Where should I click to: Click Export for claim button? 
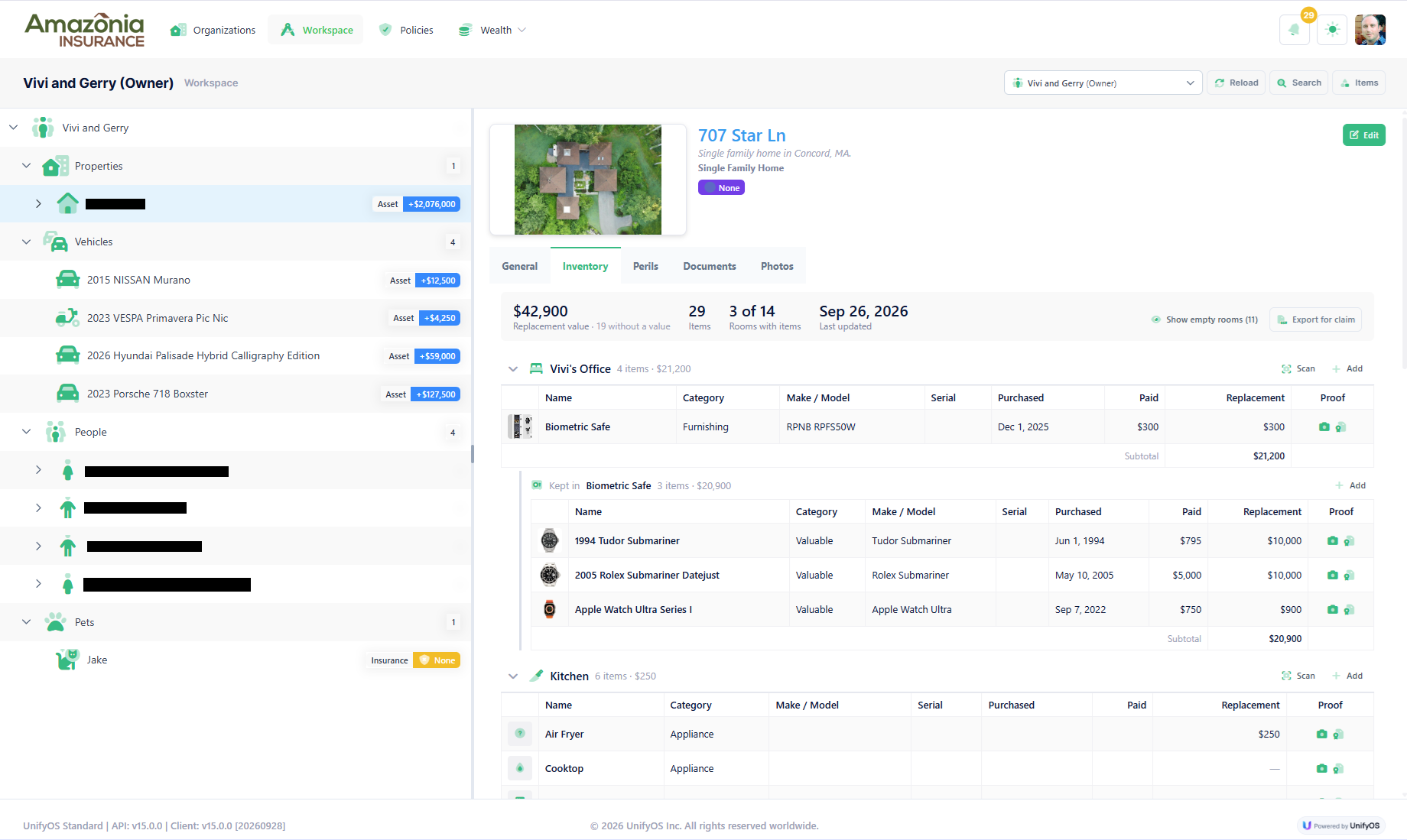click(1316, 319)
